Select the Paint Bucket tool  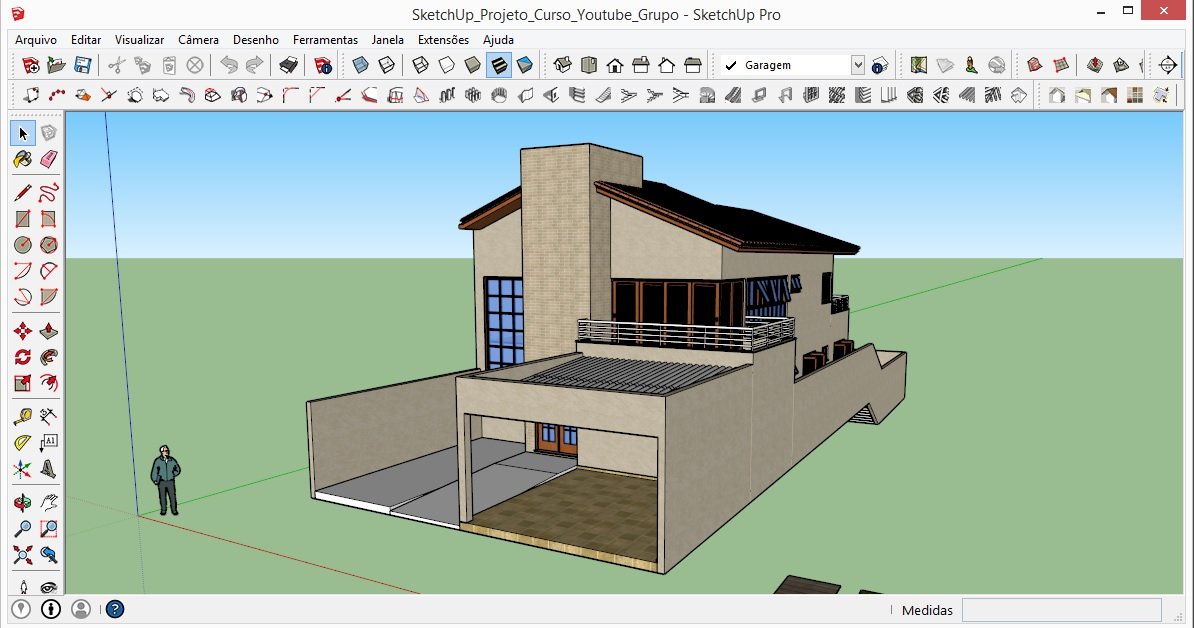(x=23, y=159)
